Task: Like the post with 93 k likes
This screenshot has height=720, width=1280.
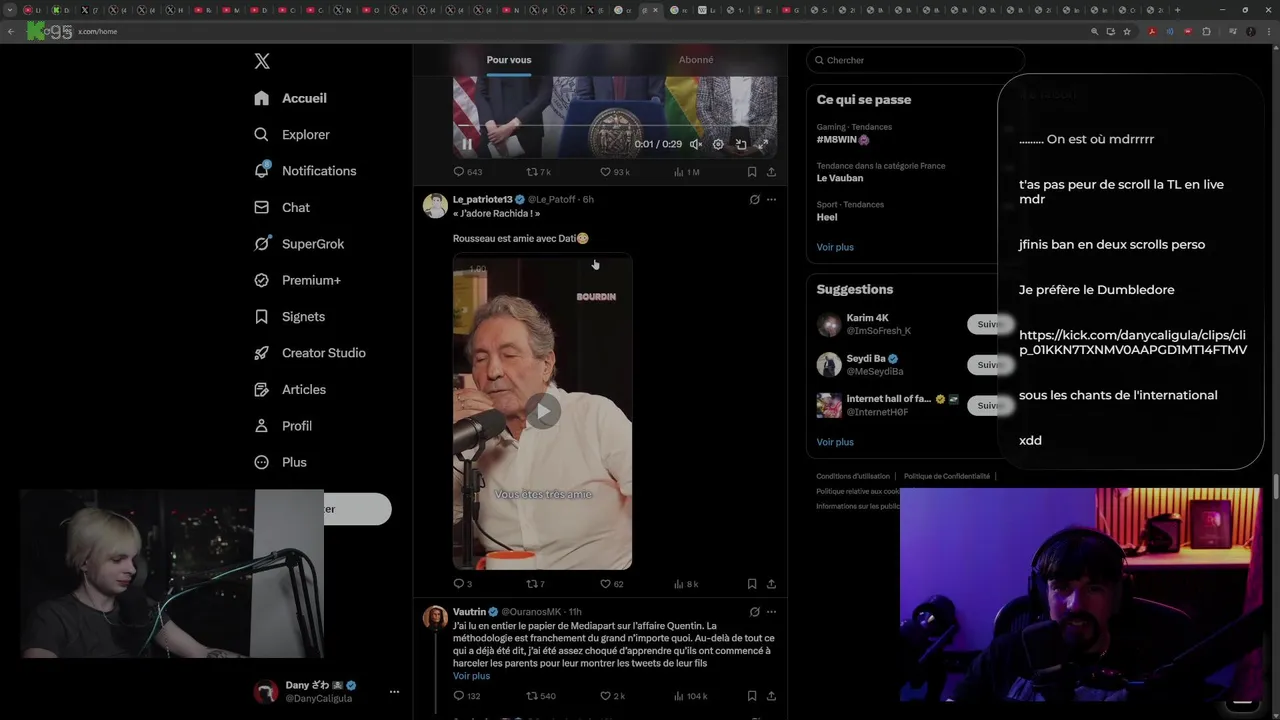Action: [x=614, y=172]
